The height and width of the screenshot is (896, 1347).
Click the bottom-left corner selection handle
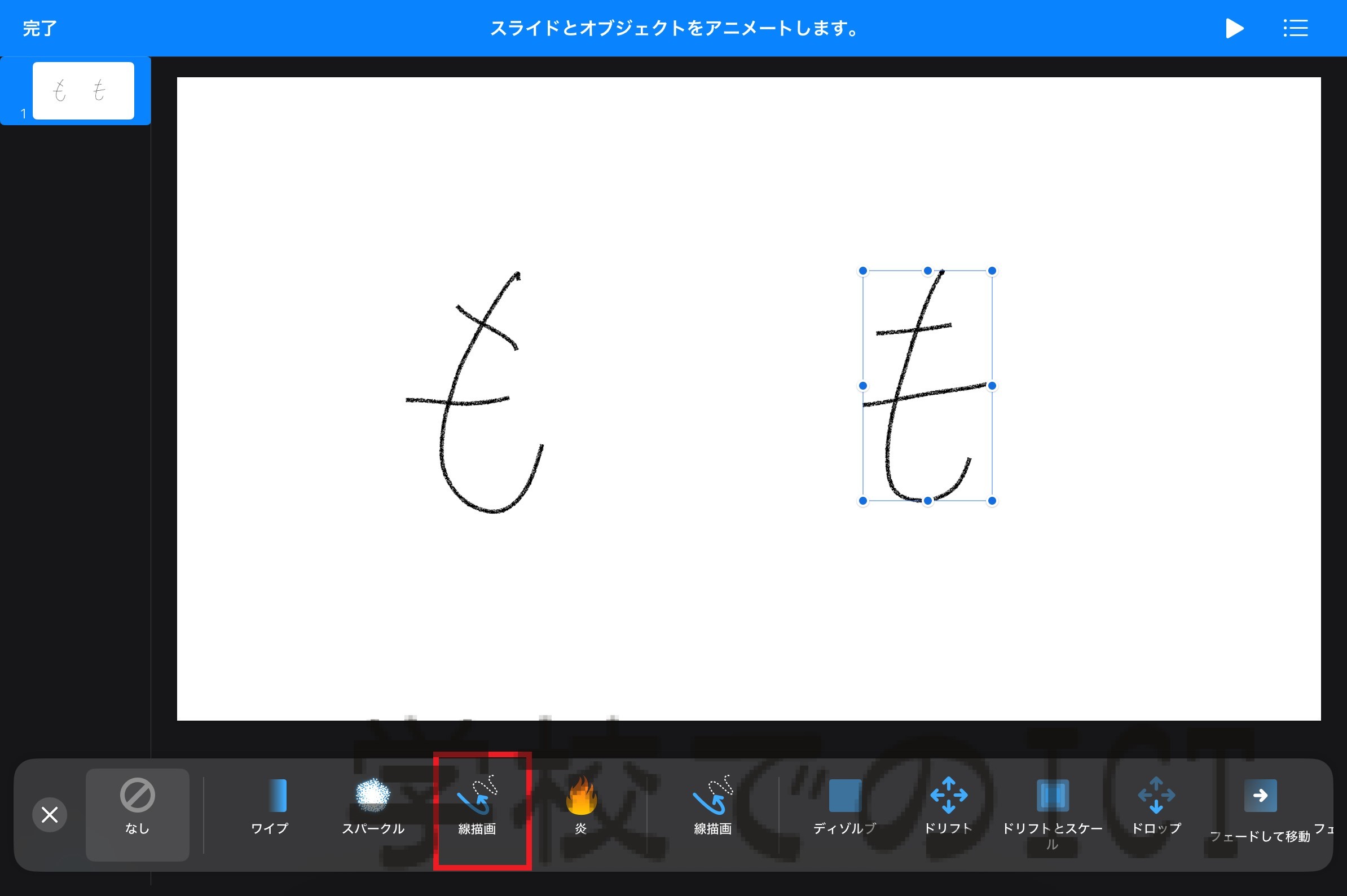click(x=863, y=501)
